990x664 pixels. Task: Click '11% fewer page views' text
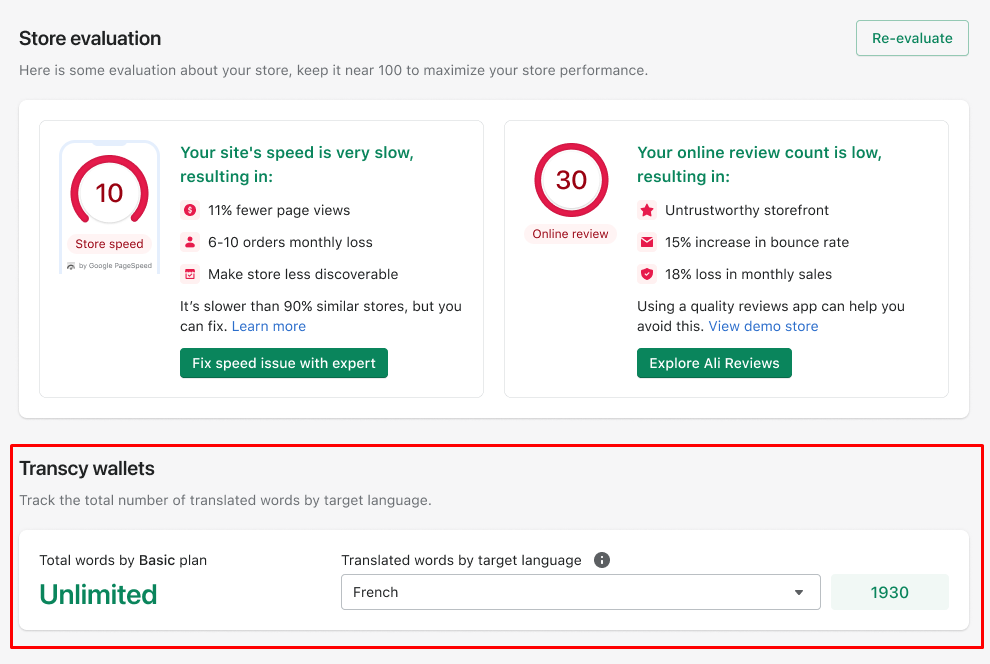279,210
